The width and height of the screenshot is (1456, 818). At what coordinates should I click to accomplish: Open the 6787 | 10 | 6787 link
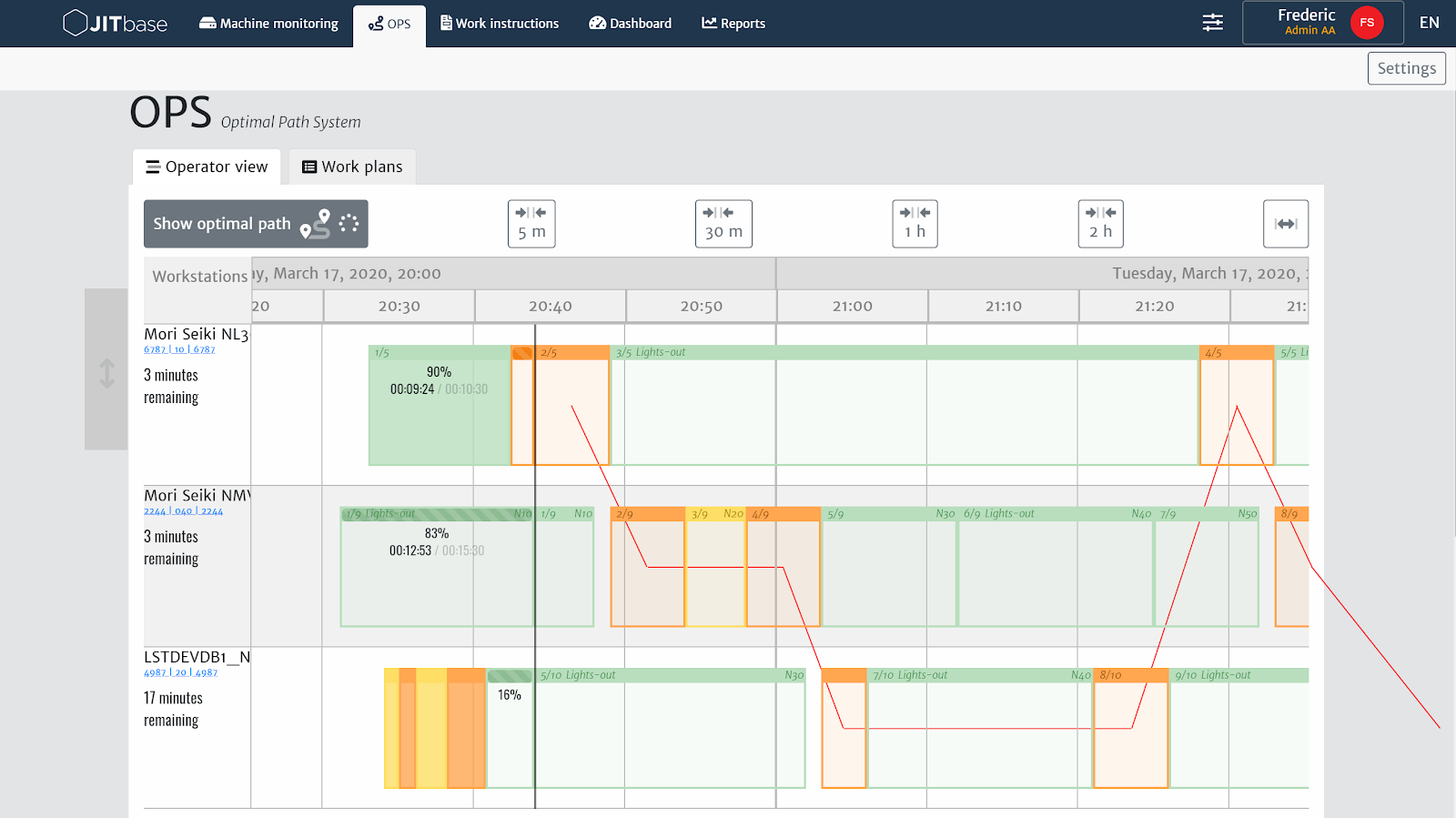[x=179, y=349]
